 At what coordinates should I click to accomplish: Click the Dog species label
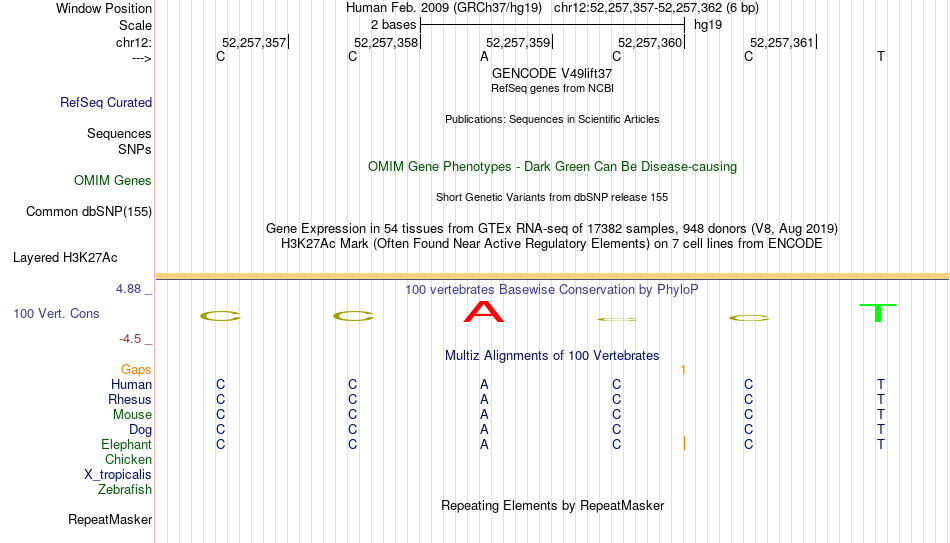pos(140,430)
